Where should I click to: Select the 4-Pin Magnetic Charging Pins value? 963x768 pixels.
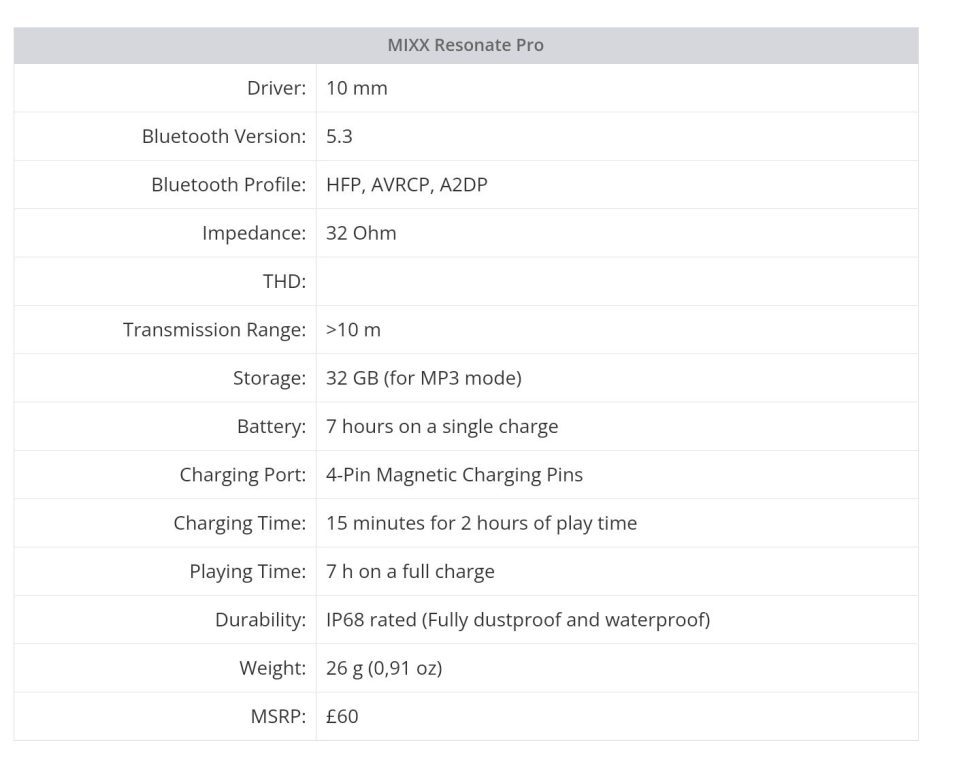click(x=454, y=475)
